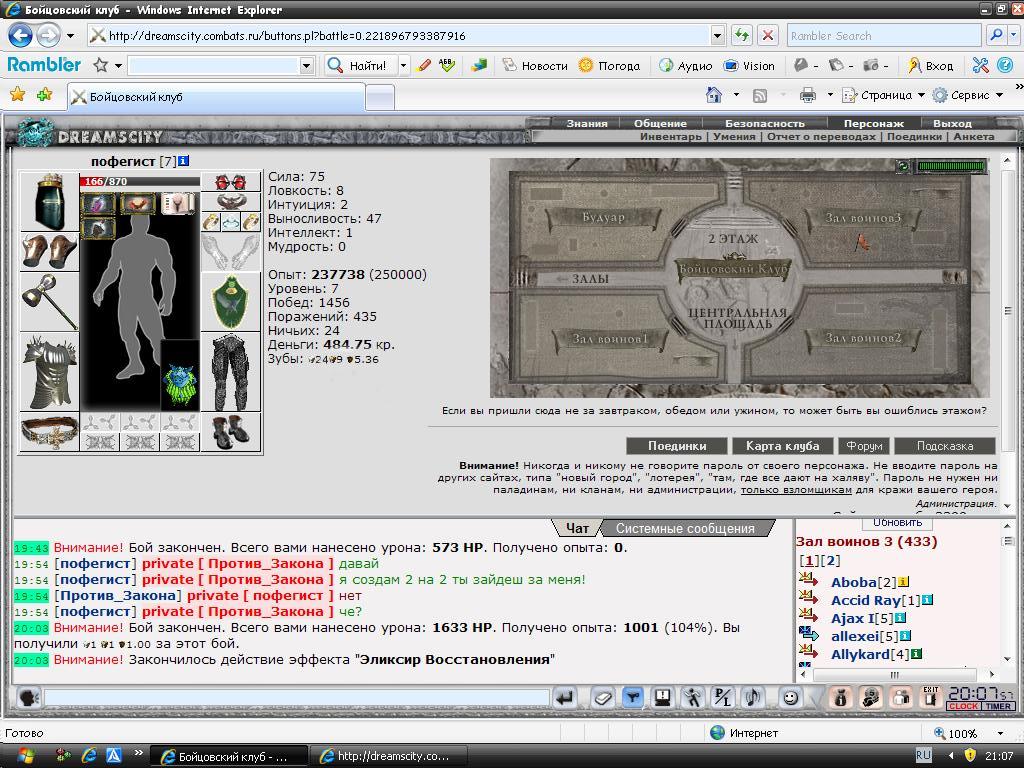
Task: Toggle the CLOCK mode under the timer
Action: pos(963,706)
